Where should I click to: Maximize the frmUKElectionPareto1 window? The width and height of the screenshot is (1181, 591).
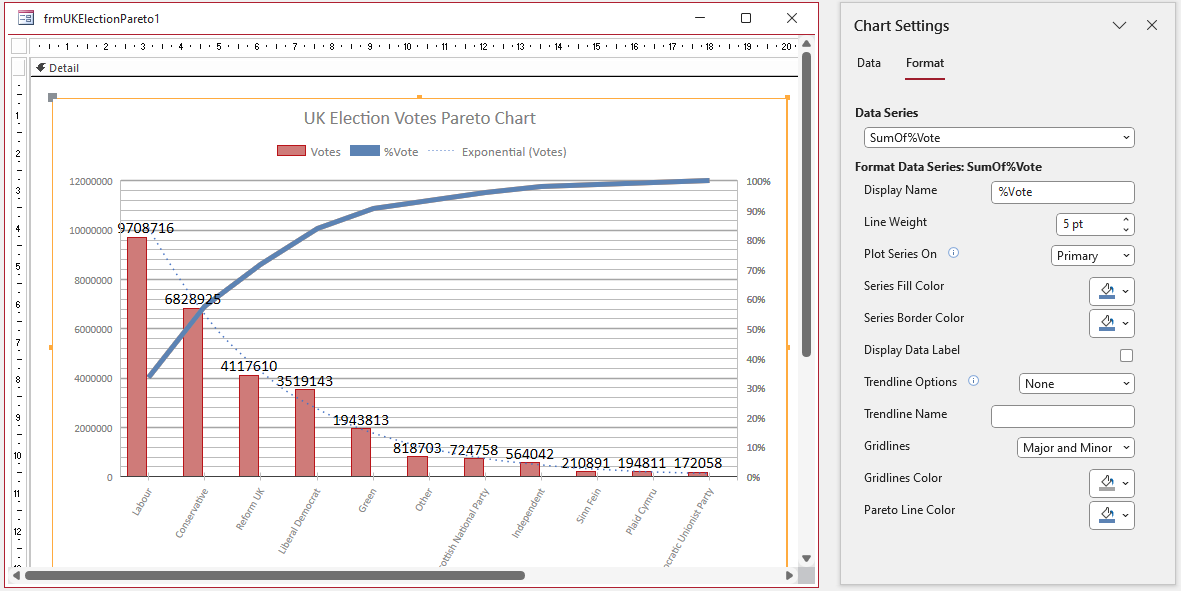pyautogui.click(x=746, y=18)
